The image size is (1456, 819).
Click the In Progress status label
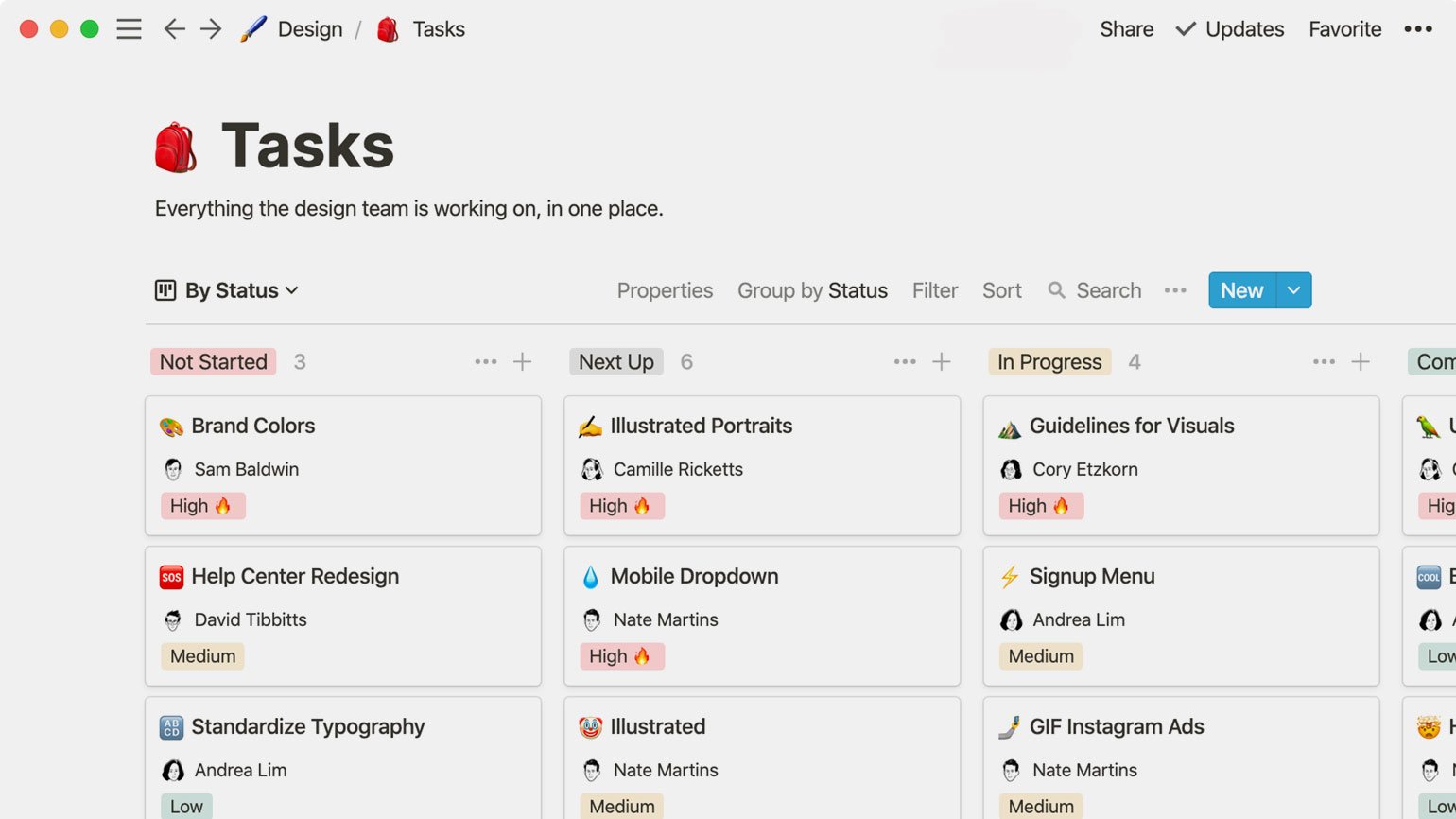[x=1049, y=361]
